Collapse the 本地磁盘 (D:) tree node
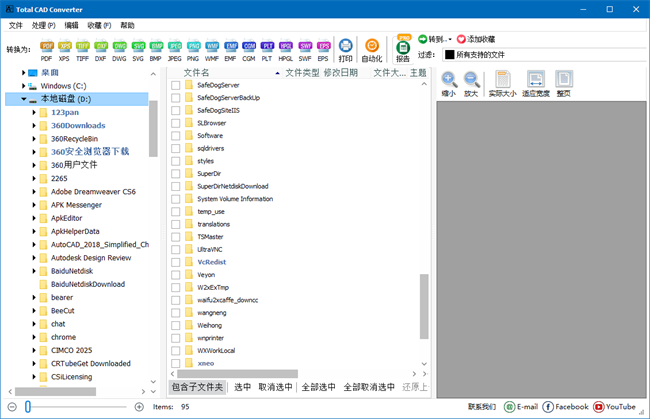 pos(24,99)
